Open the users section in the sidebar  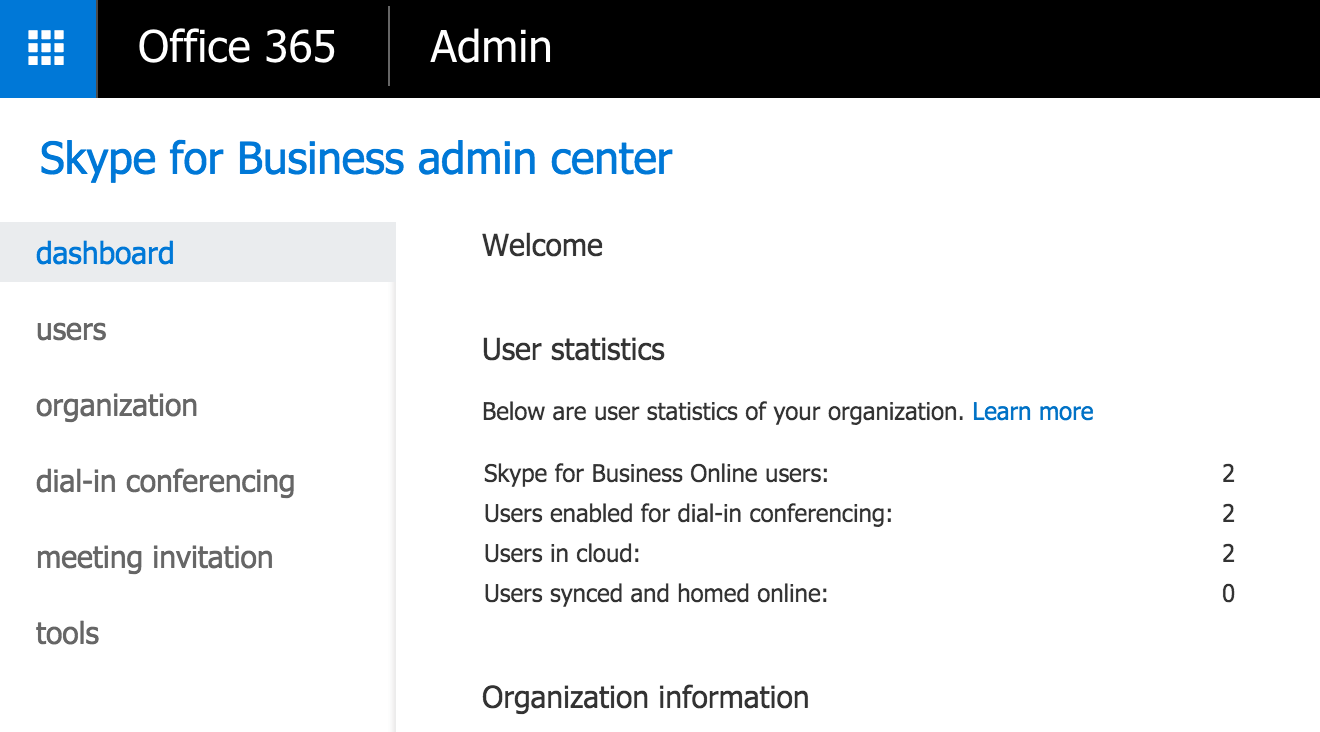[71, 330]
